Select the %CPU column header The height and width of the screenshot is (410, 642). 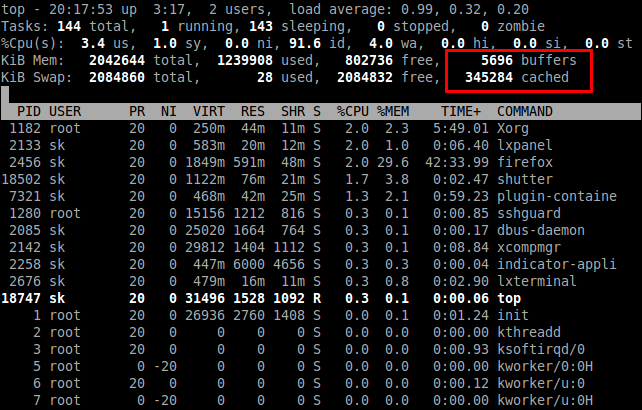tap(353, 111)
